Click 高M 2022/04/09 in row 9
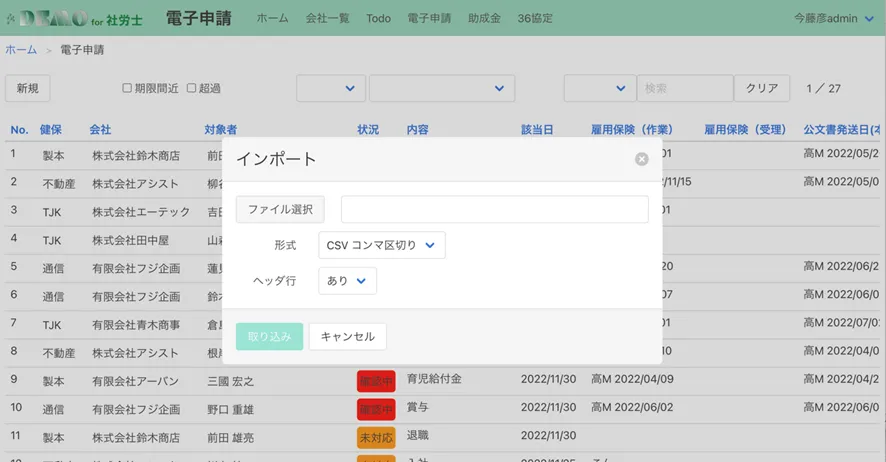 point(632,379)
